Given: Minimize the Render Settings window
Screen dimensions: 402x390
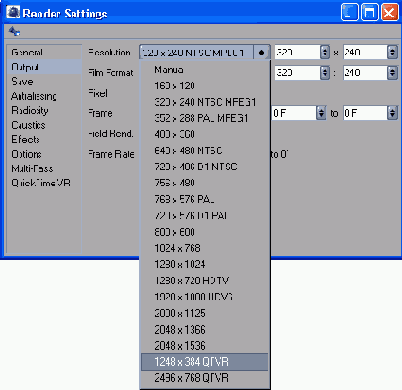Looking at the screenshot, I should click(350, 13).
